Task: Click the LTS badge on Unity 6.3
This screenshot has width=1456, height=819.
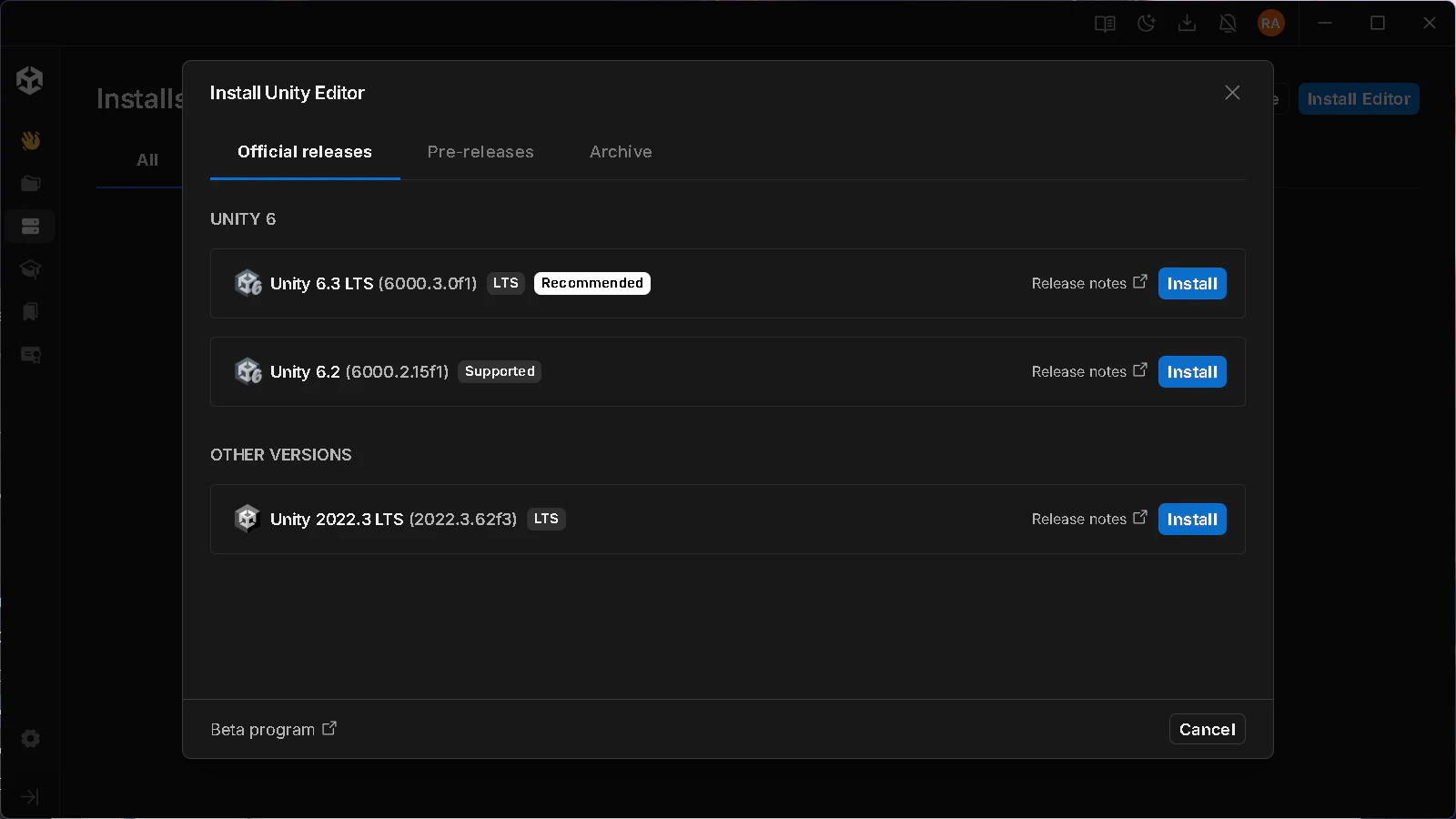Action: click(506, 283)
